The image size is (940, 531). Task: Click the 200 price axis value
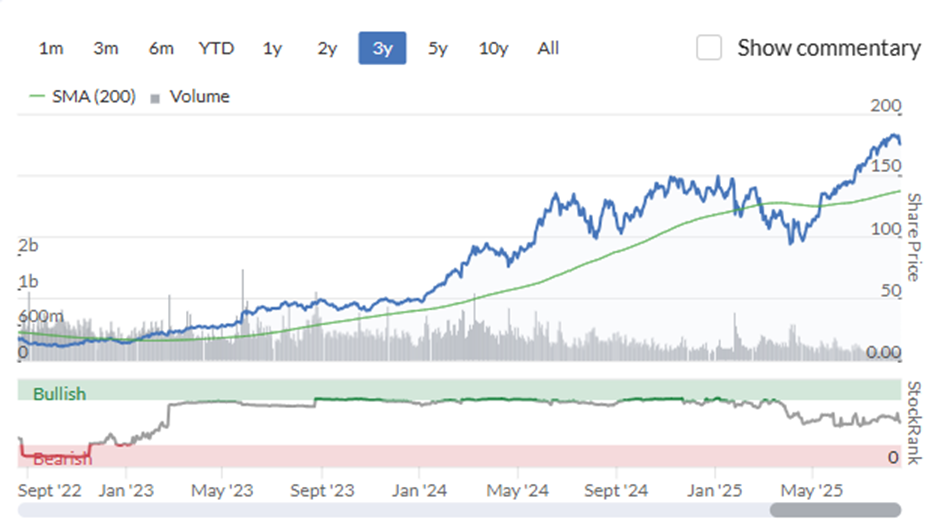[885, 105]
